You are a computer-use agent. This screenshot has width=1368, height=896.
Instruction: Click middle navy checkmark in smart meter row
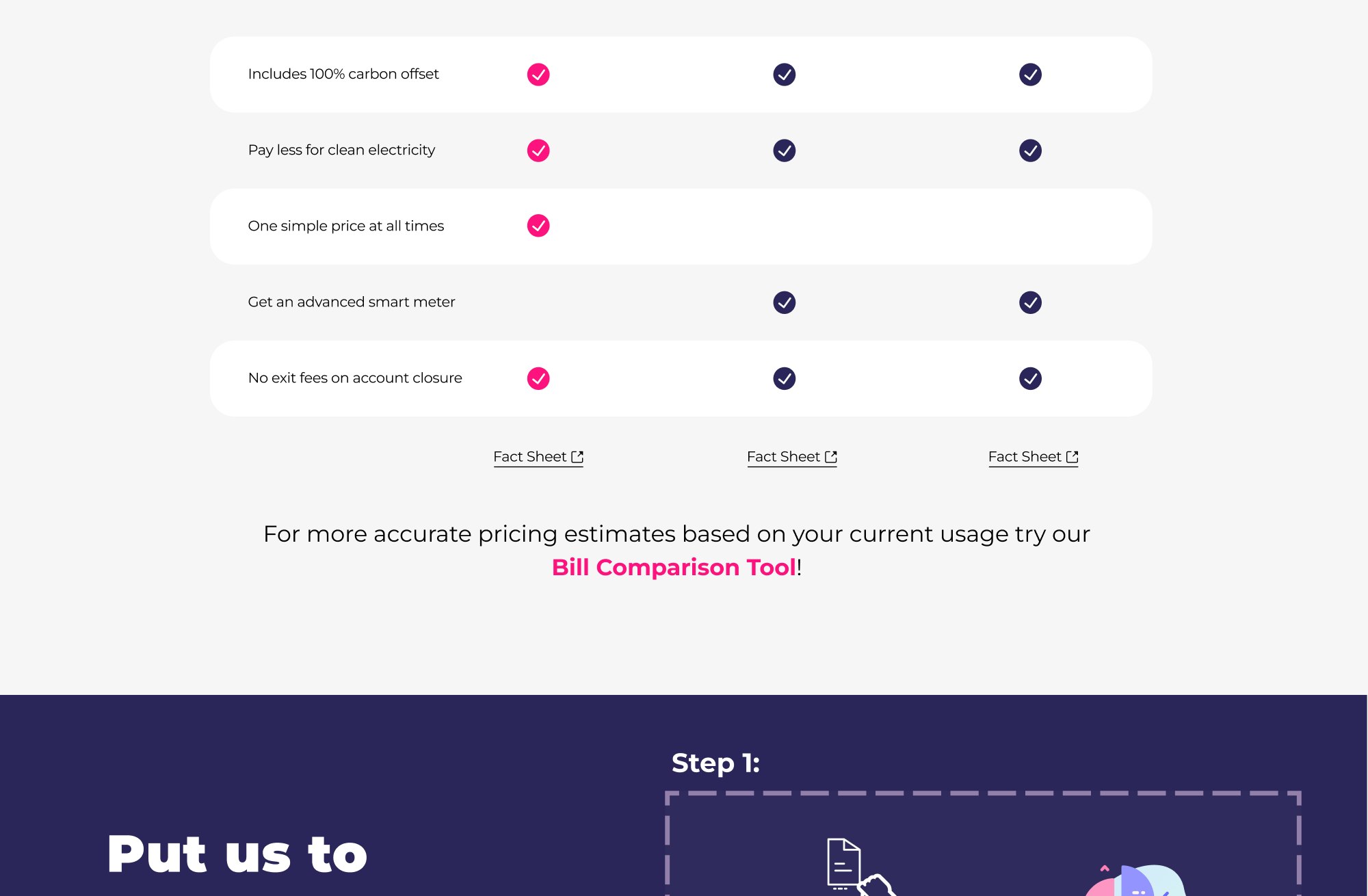click(x=784, y=302)
